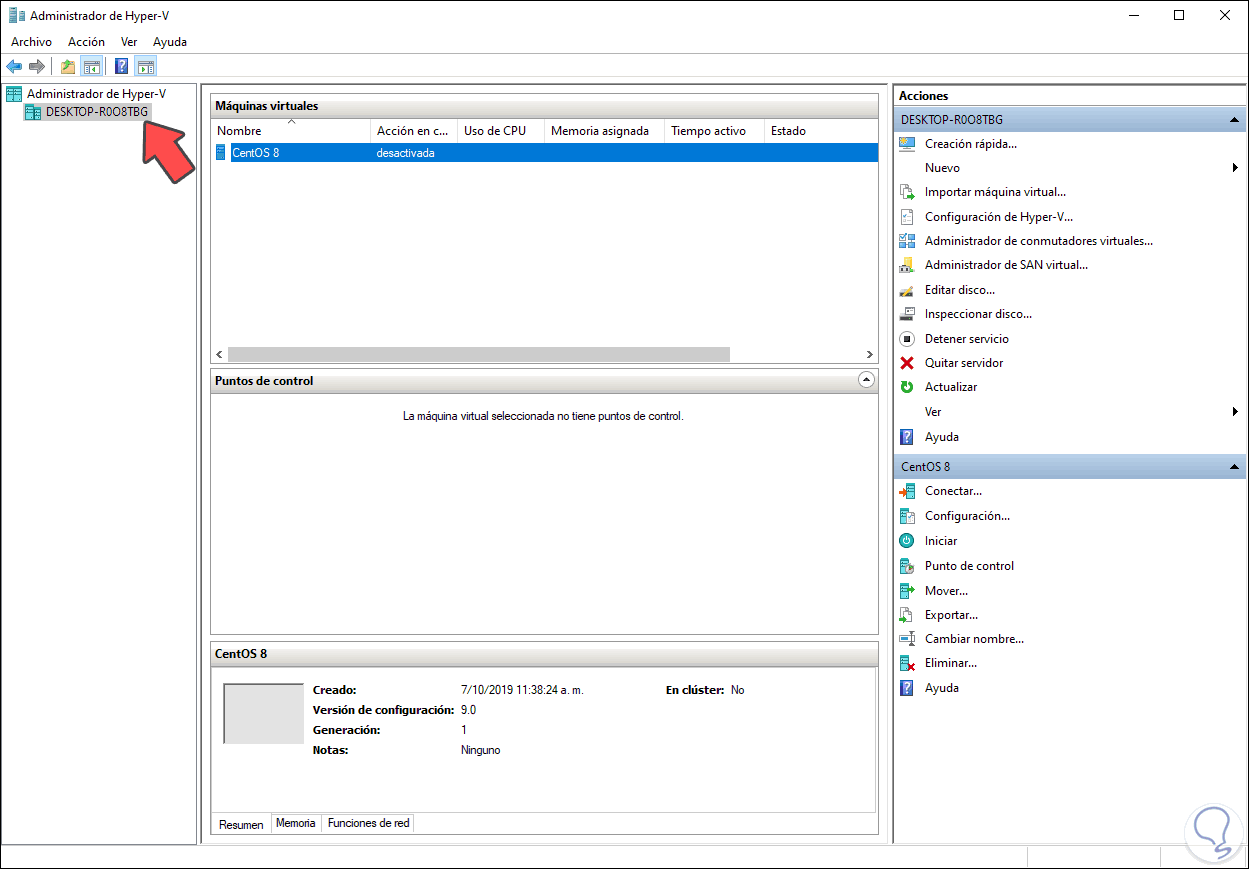Select DESKTOP-R0O8TBG server in tree

coord(97,112)
